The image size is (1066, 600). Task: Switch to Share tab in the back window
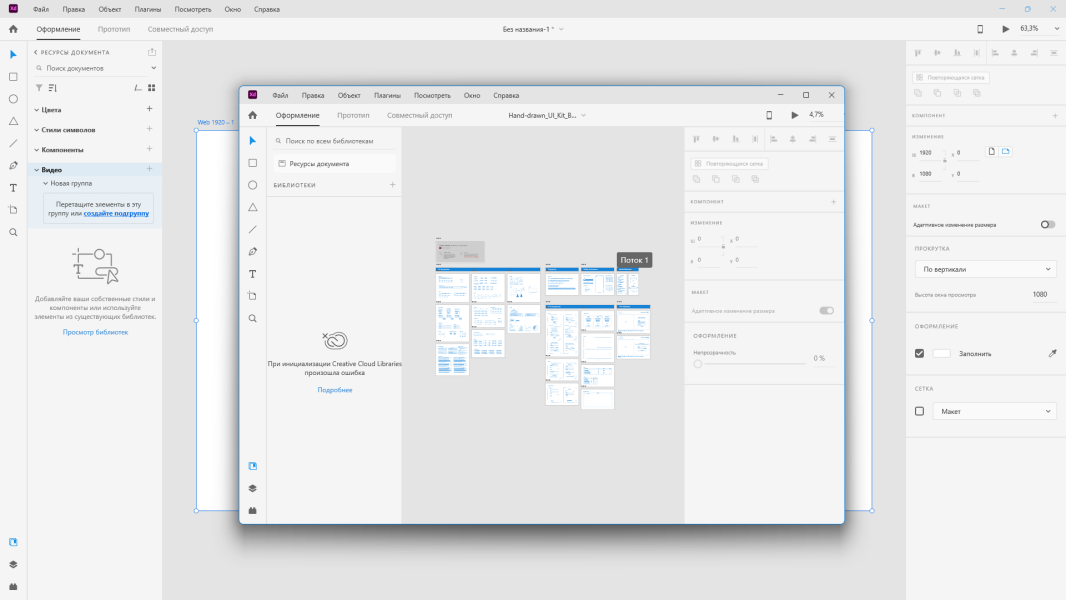[x=180, y=29]
